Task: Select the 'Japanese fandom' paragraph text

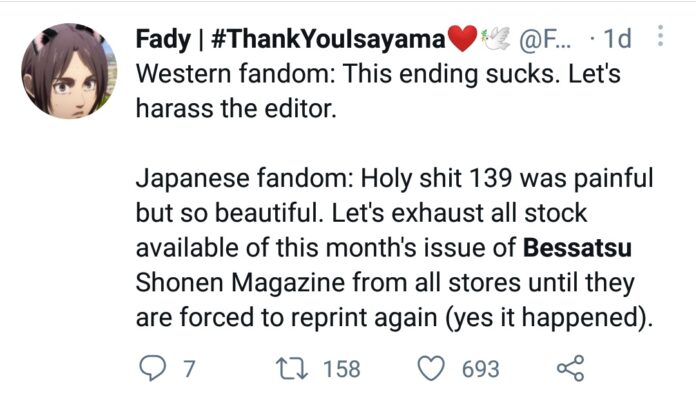Action: point(394,247)
